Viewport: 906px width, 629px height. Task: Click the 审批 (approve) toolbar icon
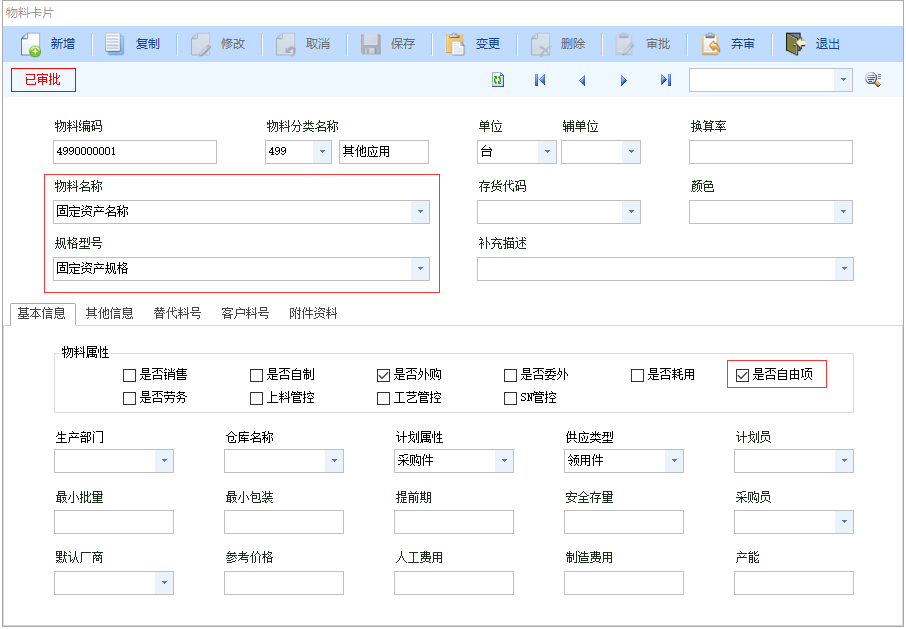point(625,44)
